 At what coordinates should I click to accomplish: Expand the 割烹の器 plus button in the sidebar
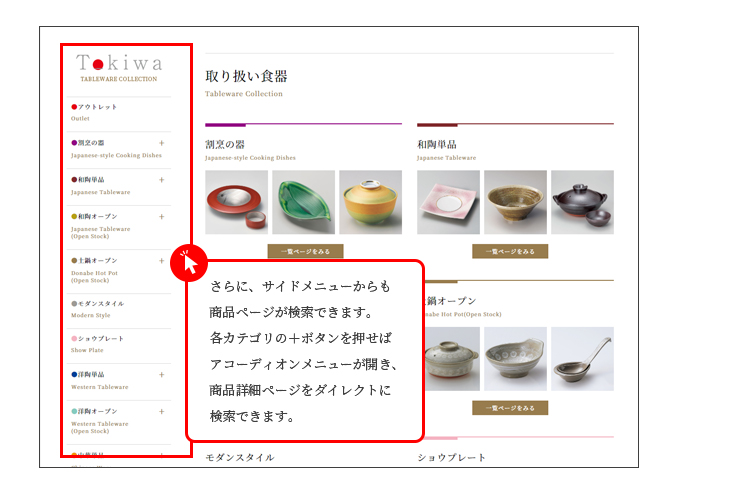161,143
